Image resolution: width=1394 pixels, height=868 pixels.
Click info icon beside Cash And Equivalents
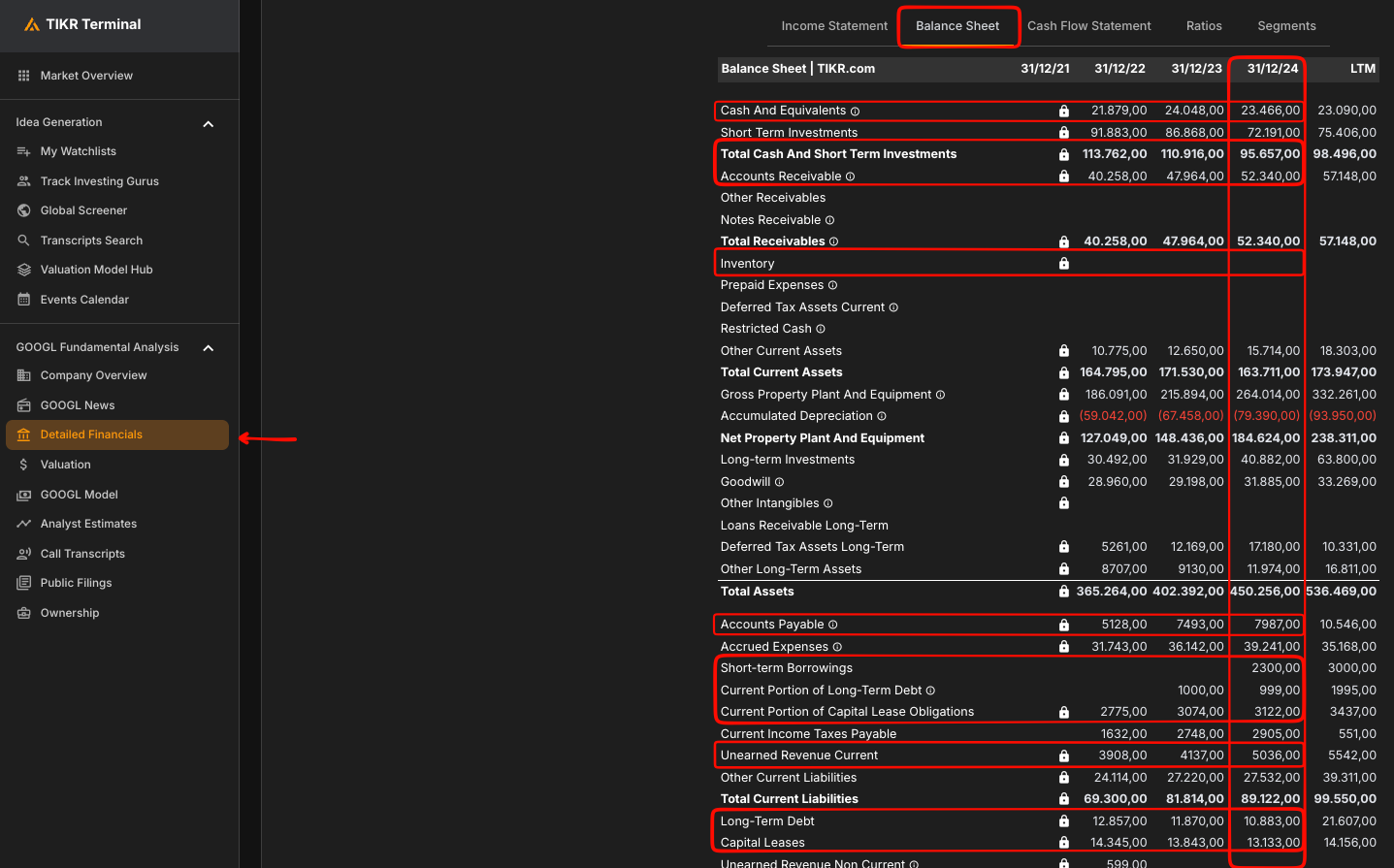coord(855,112)
